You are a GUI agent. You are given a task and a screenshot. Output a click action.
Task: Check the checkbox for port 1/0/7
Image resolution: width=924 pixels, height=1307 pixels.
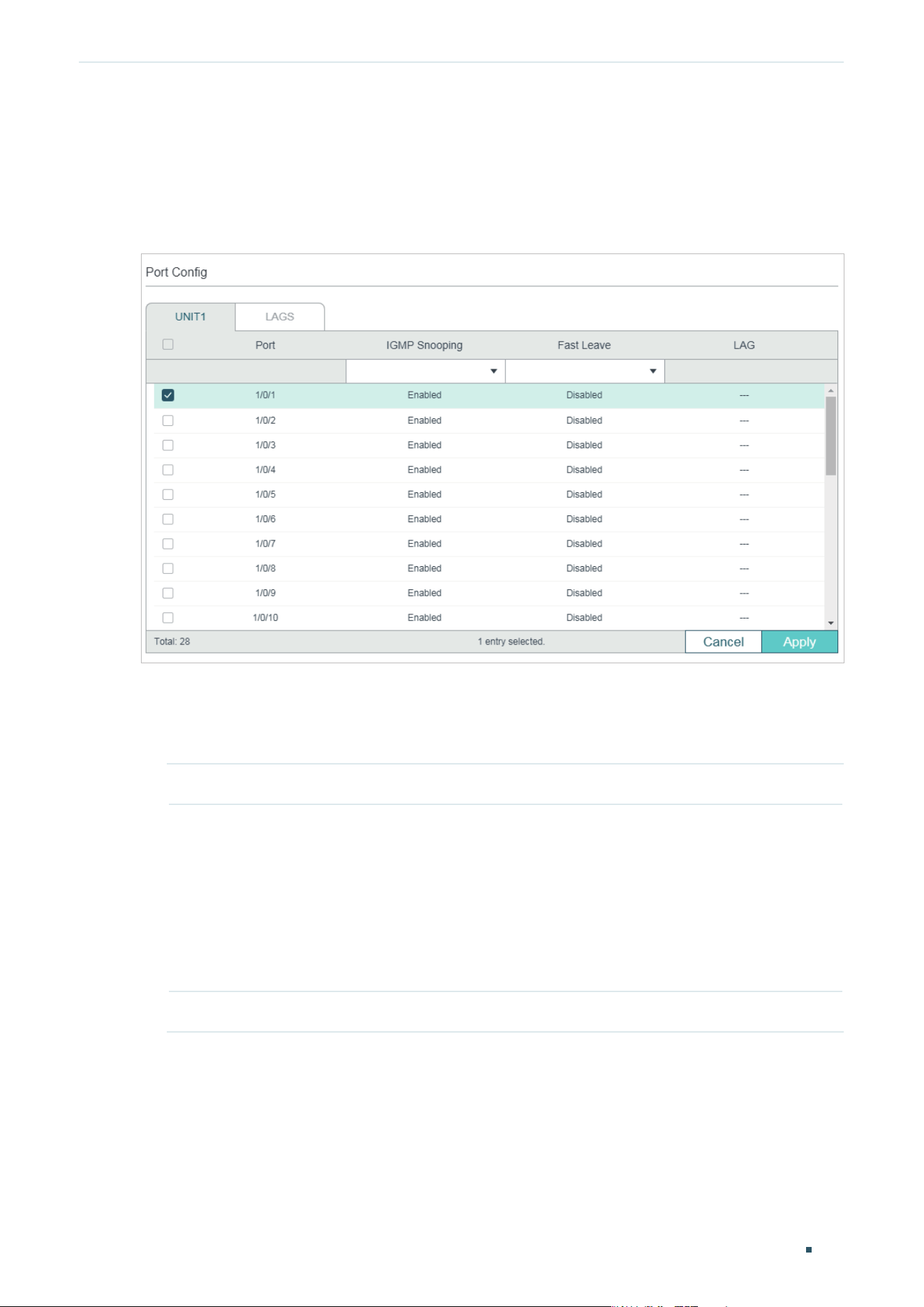coord(167,544)
